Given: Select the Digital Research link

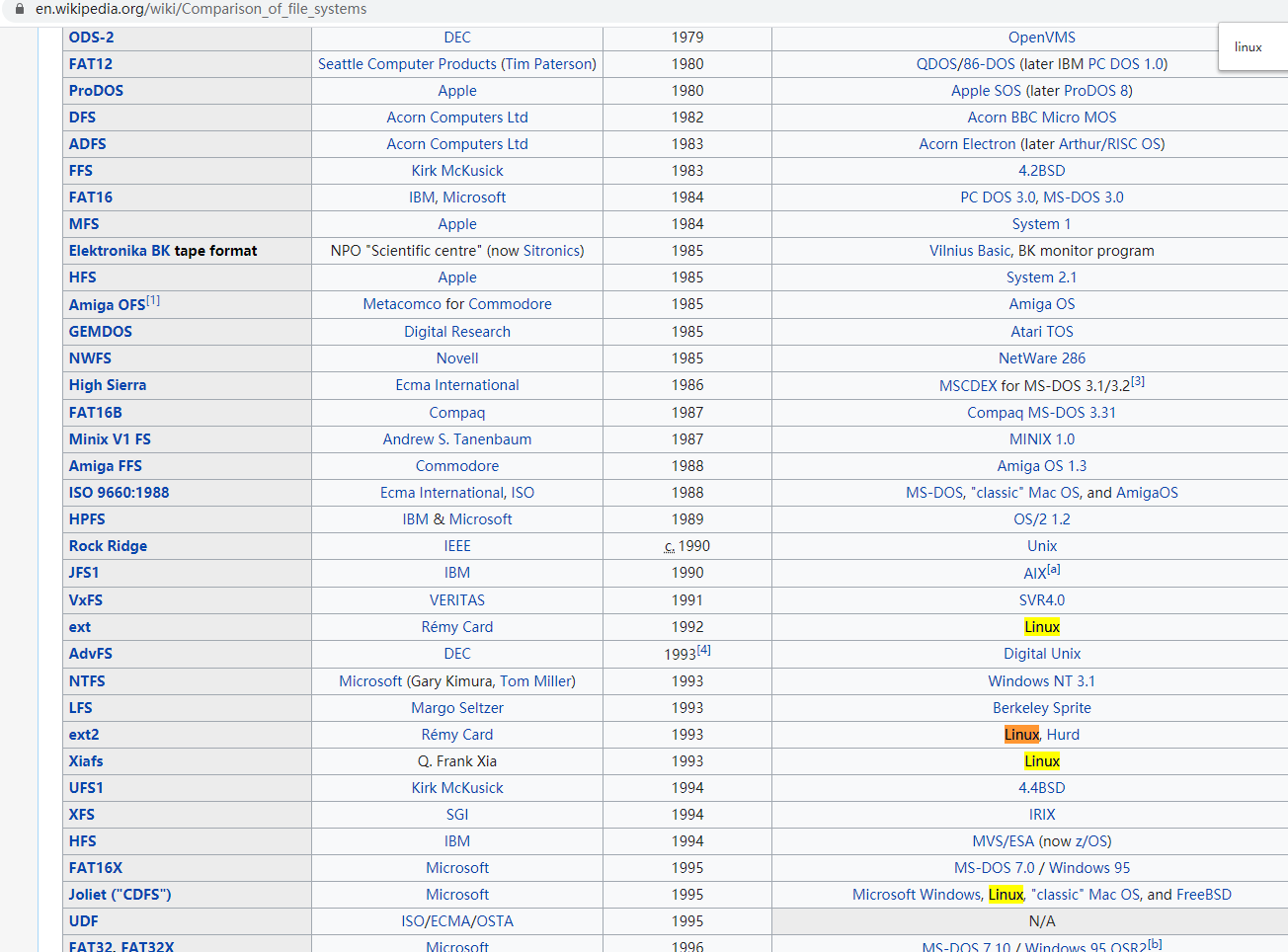Looking at the screenshot, I should [457, 332].
